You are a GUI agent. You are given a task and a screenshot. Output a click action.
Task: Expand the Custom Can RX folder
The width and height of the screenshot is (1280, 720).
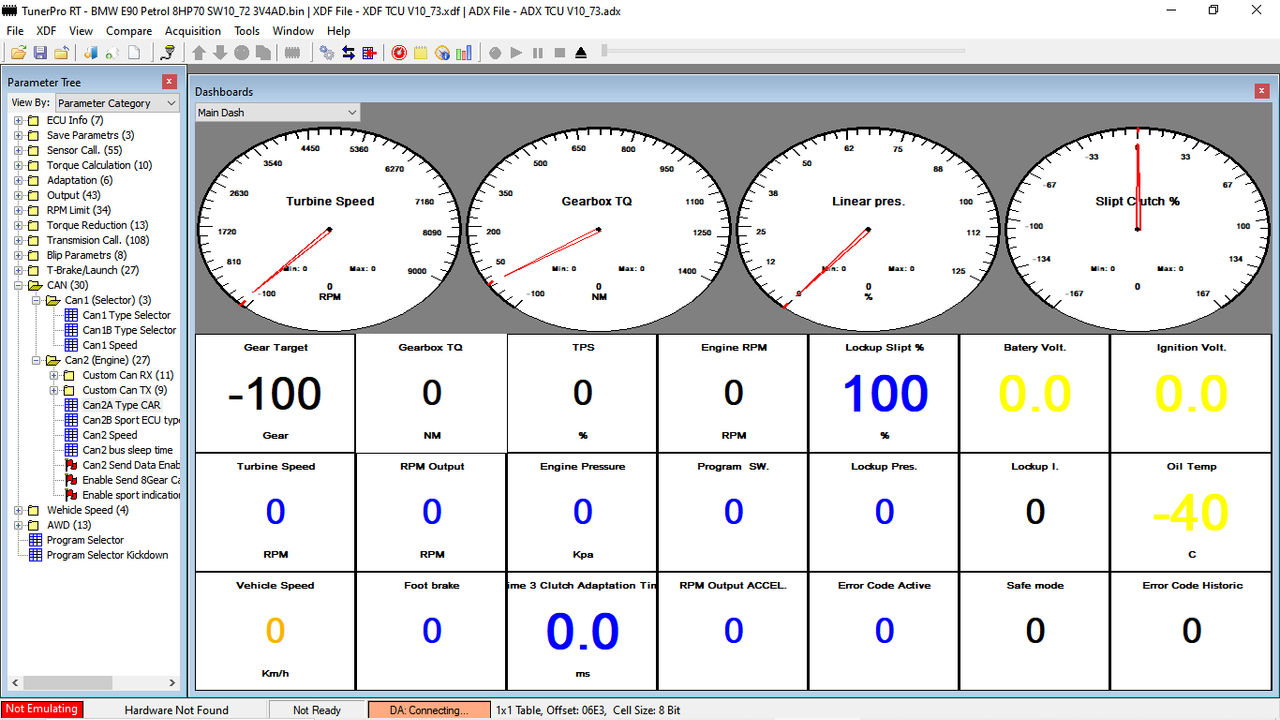click(x=54, y=375)
